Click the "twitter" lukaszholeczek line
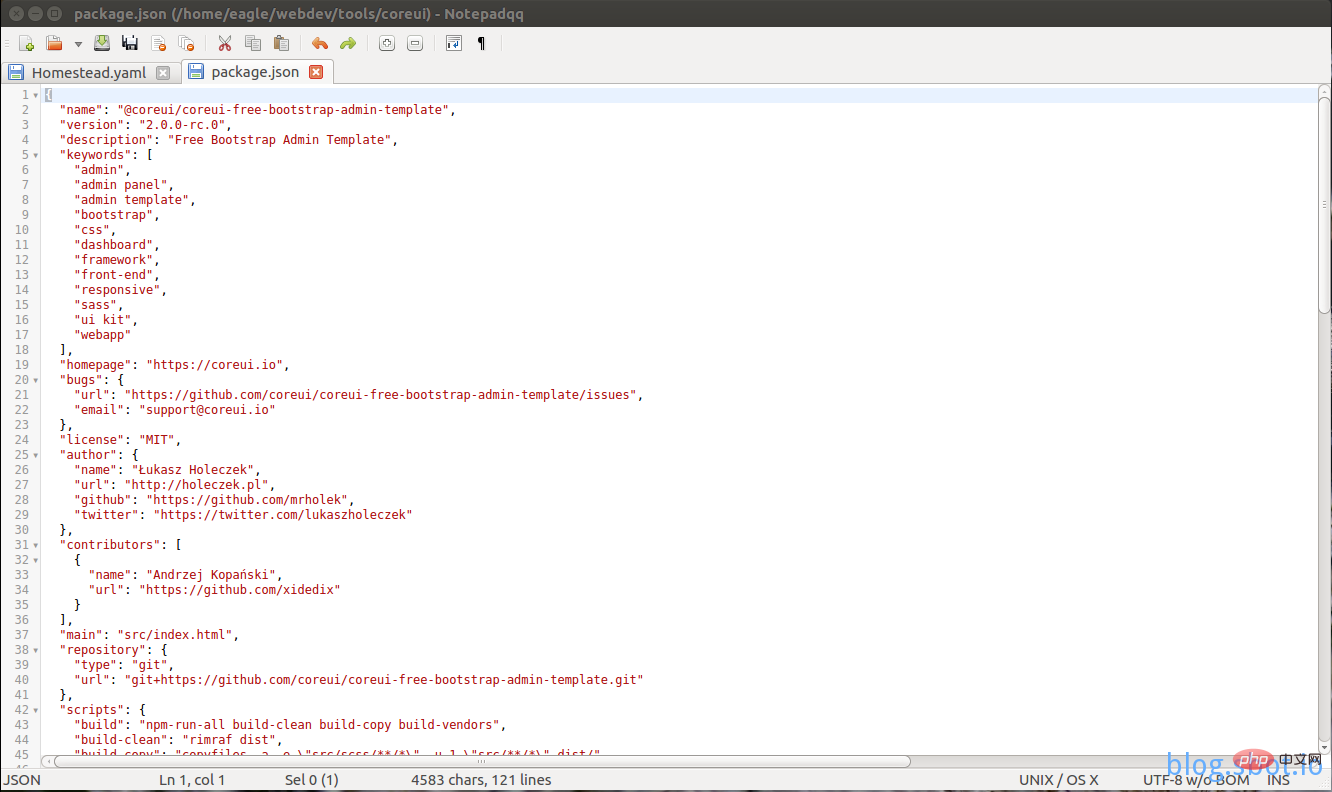Screen dimensions: 1332x792 pyautogui.click(x=244, y=515)
